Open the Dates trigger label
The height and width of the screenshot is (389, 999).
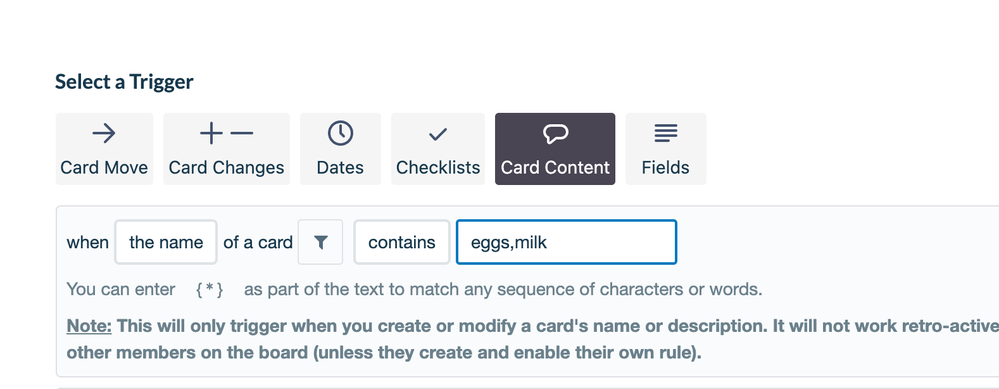pyautogui.click(x=340, y=167)
